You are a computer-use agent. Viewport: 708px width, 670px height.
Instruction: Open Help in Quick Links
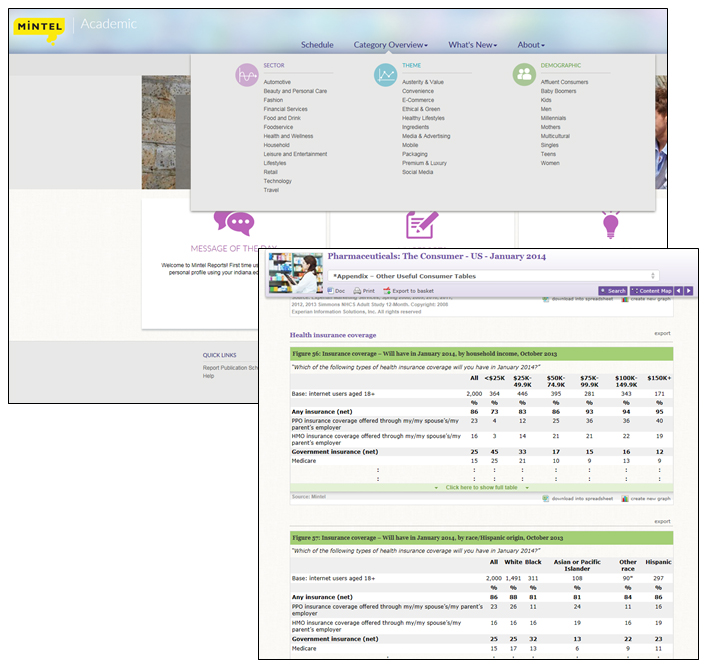(x=208, y=376)
